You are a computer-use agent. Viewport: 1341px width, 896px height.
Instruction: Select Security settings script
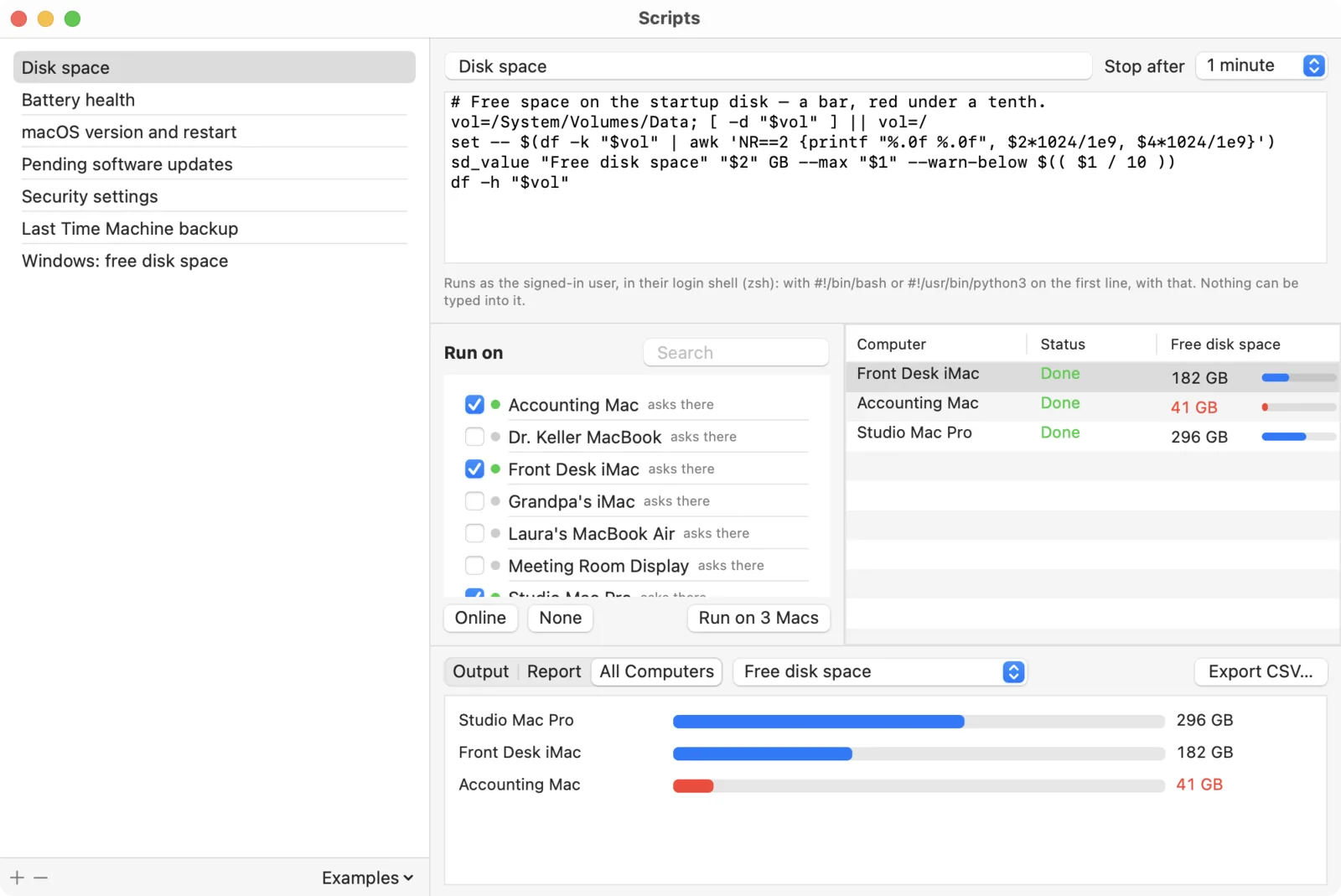pos(215,196)
